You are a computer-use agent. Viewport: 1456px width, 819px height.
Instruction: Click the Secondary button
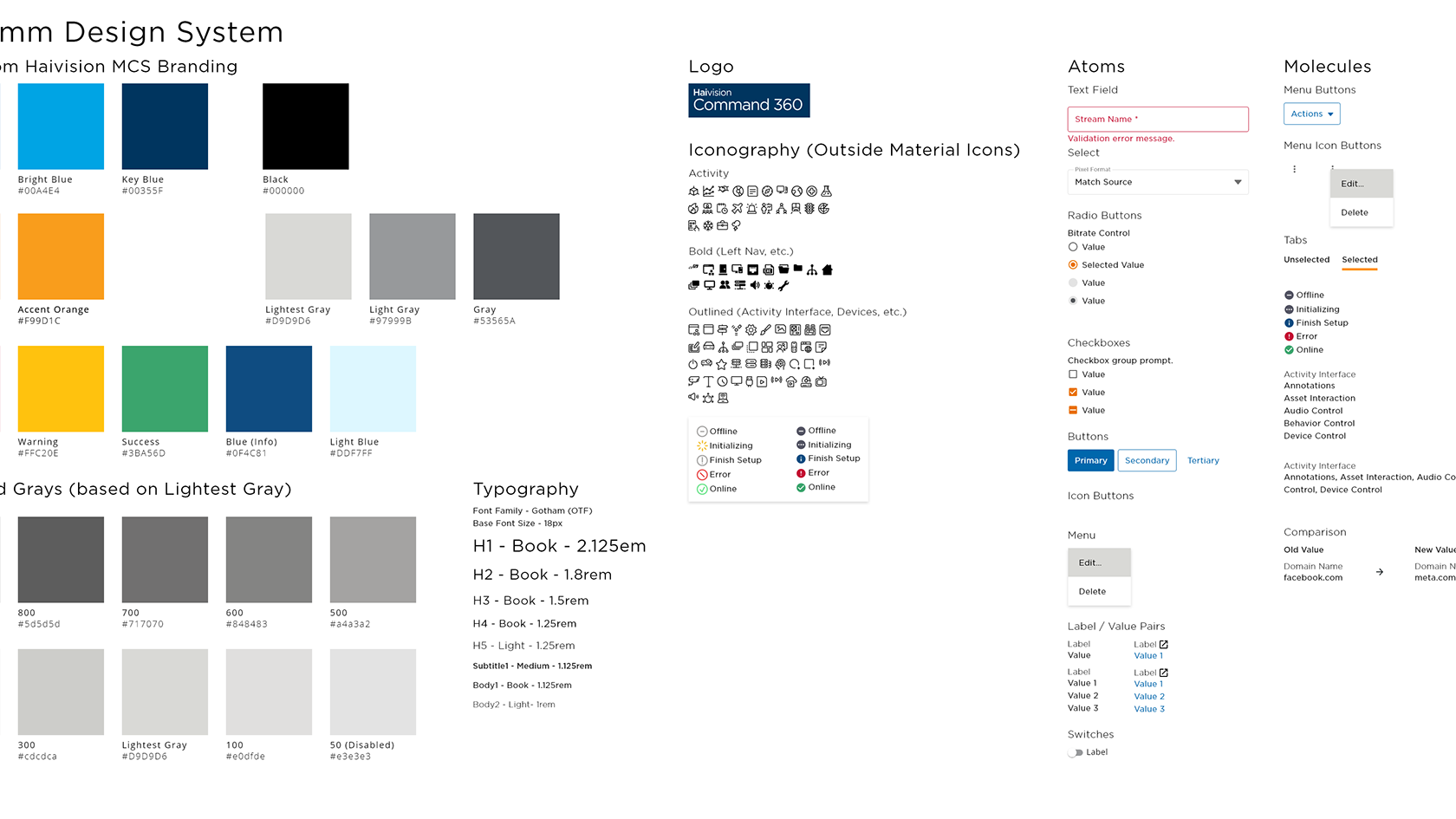click(1147, 461)
